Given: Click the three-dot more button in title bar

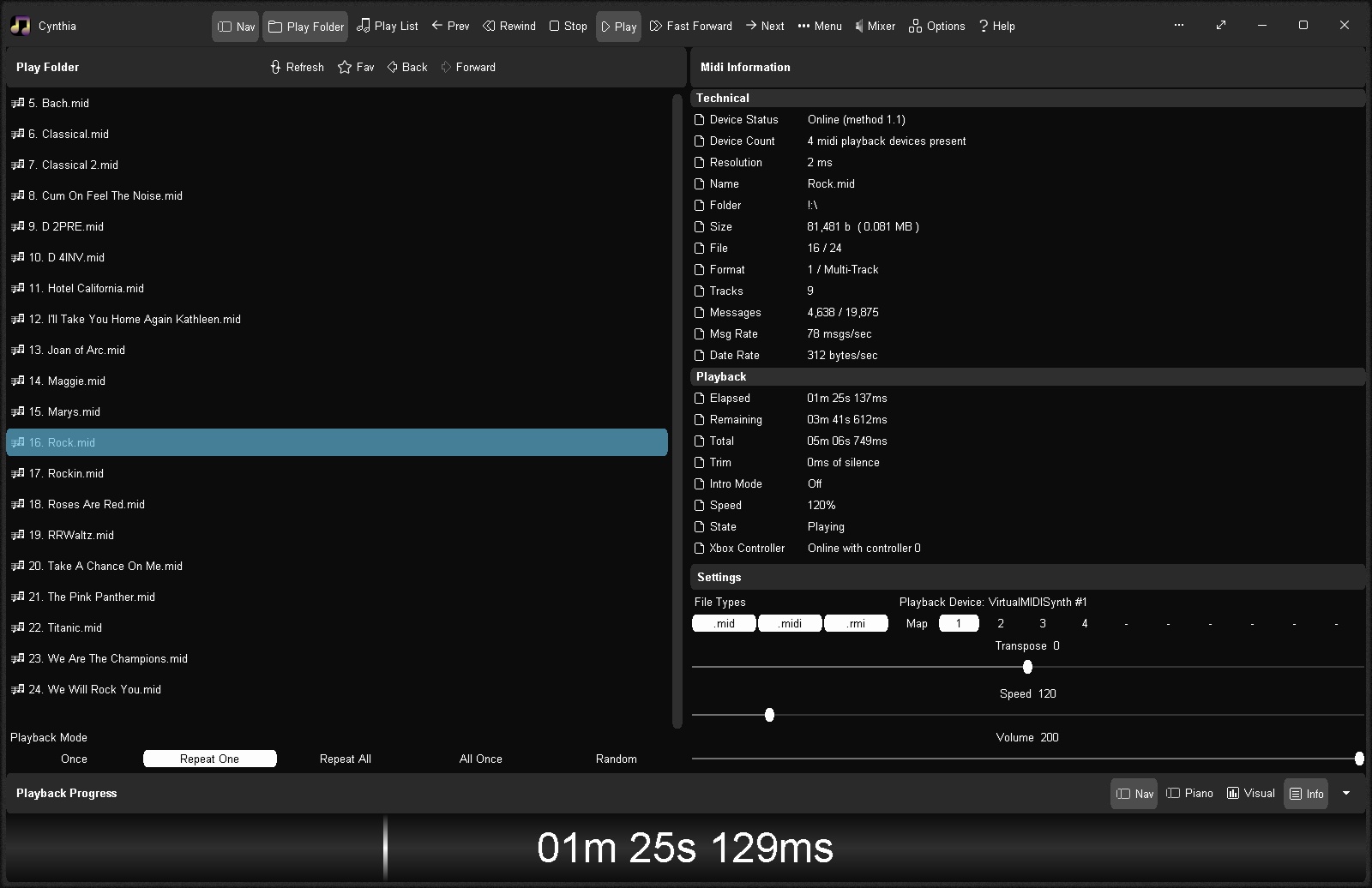Looking at the screenshot, I should (x=1179, y=25).
